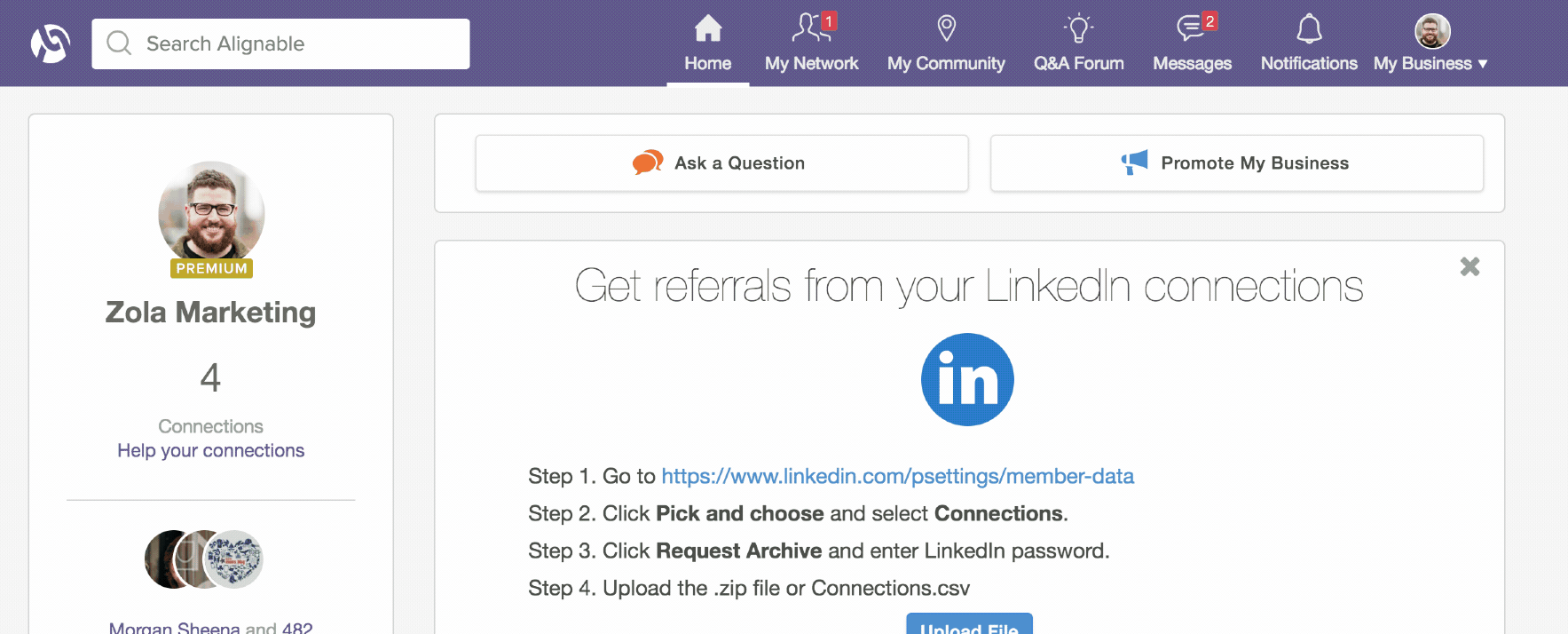Open Notifications bell icon
Screen dimensions: 1568x634
coord(1309,28)
